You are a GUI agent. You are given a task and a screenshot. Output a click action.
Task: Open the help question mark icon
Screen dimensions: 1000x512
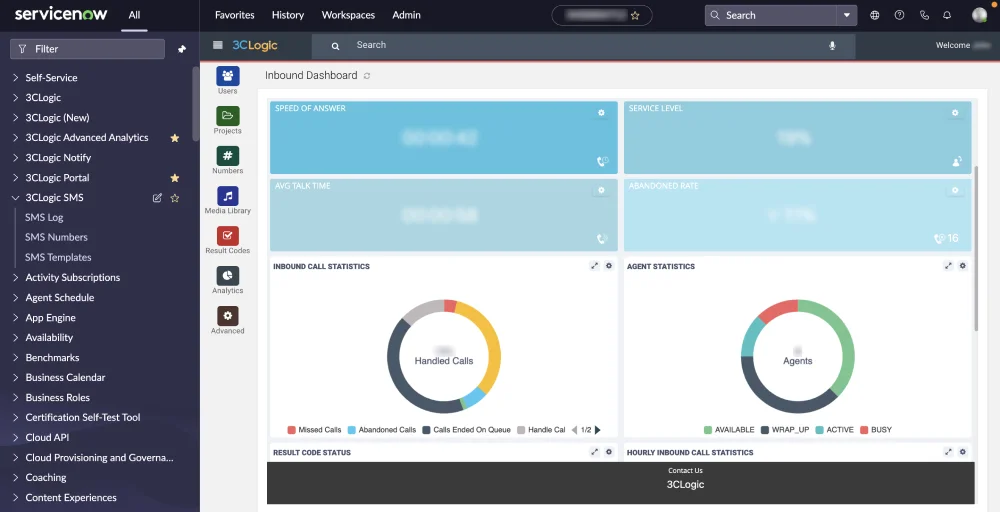click(899, 15)
